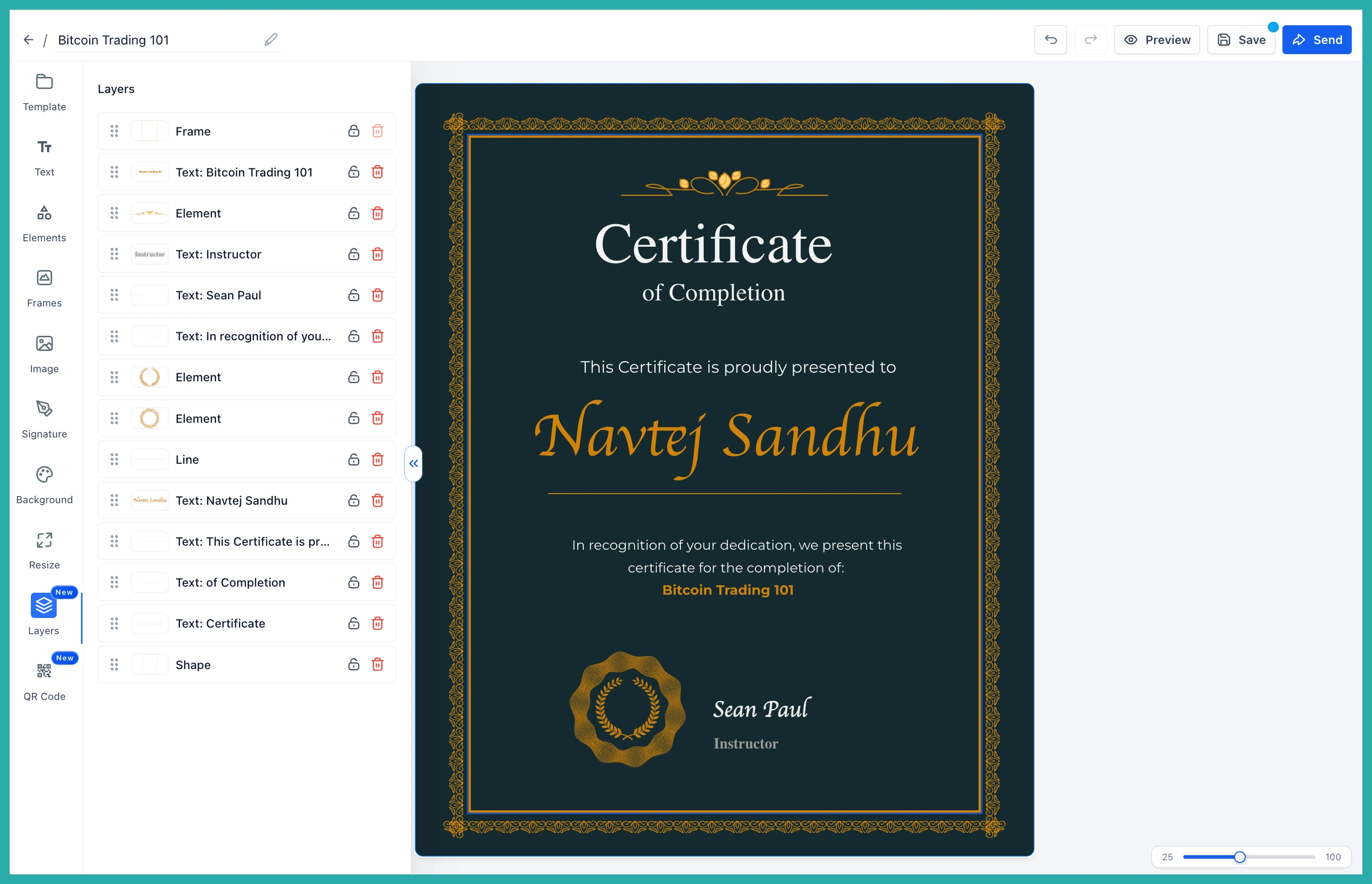This screenshot has width=1372, height=884.
Task: Click the blue Send button
Action: click(1317, 39)
